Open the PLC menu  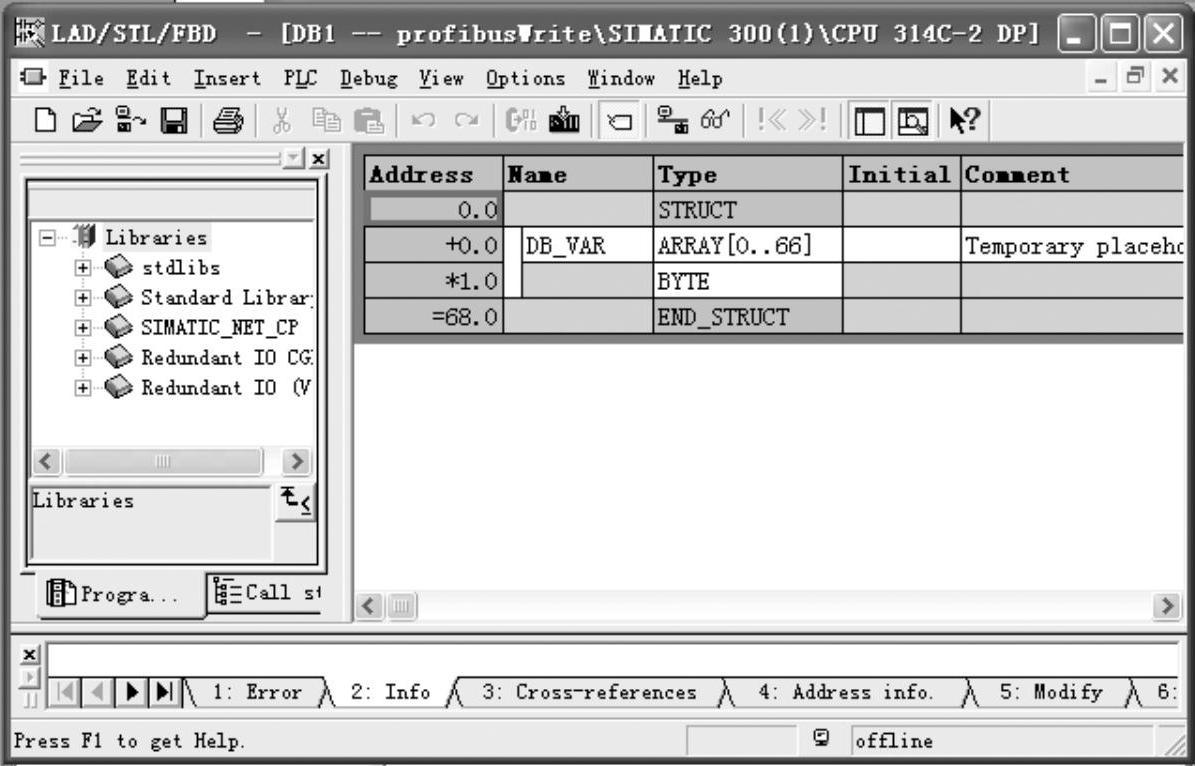click(x=300, y=79)
